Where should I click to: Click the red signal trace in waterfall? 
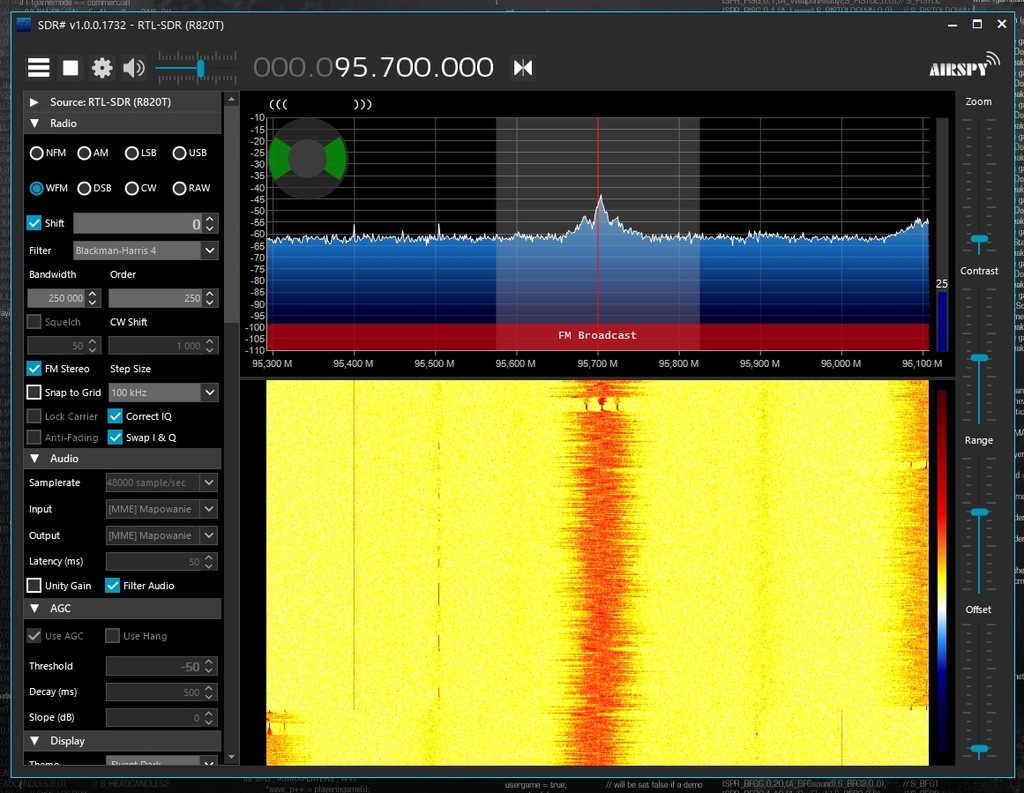(x=601, y=575)
